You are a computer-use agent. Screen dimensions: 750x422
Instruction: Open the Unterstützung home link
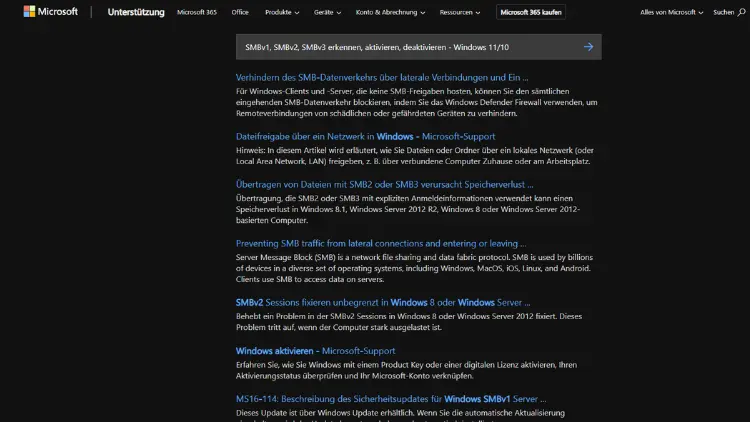coord(136,12)
